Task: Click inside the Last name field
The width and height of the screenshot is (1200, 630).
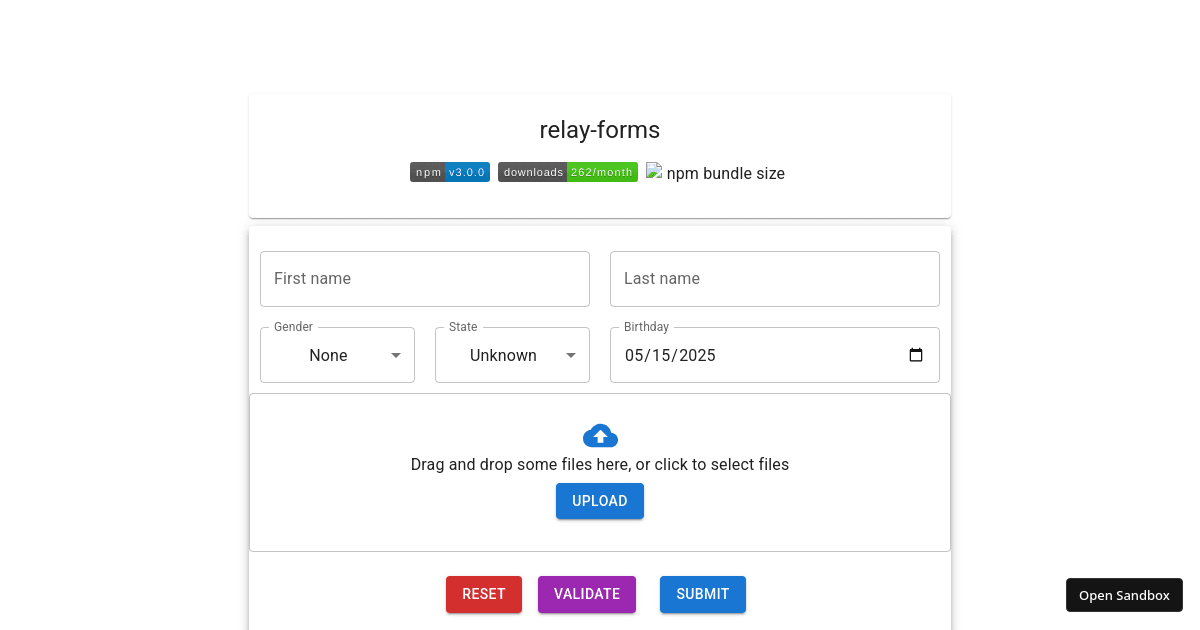Action: (774, 278)
